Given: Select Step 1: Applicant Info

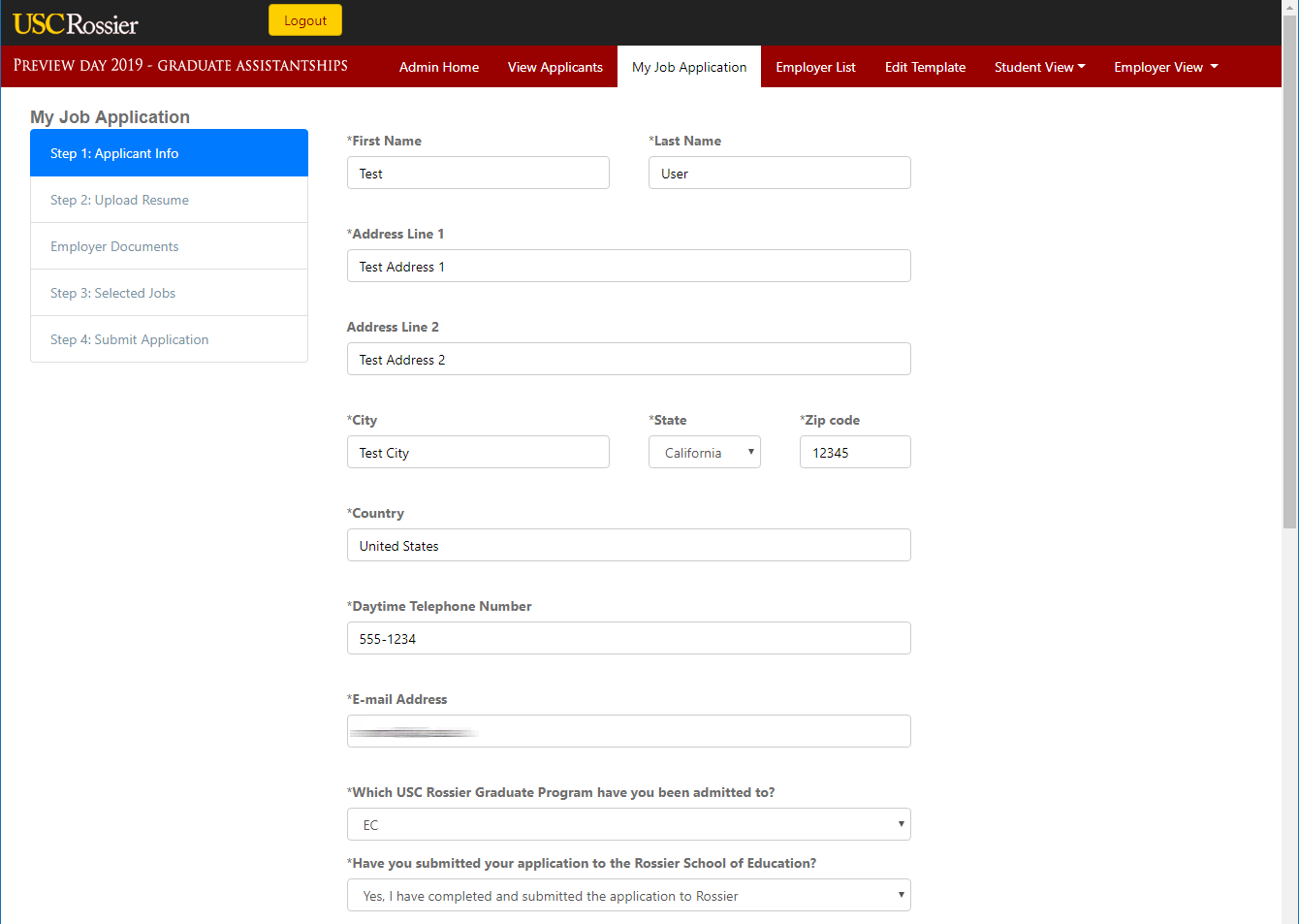Looking at the screenshot, I should tap(169, 153).
